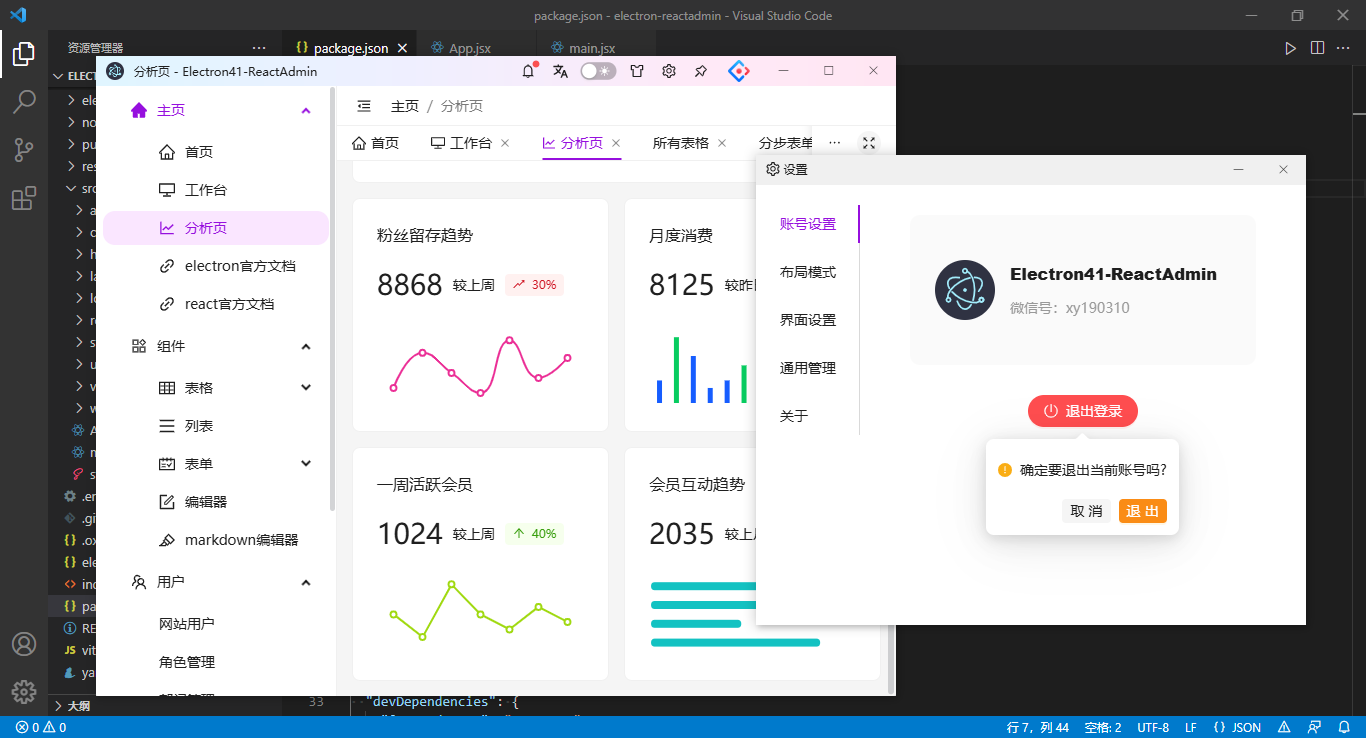Switch to 所有表格 tab
Viewport: 1366px width, 738px height.
(681, 143)
